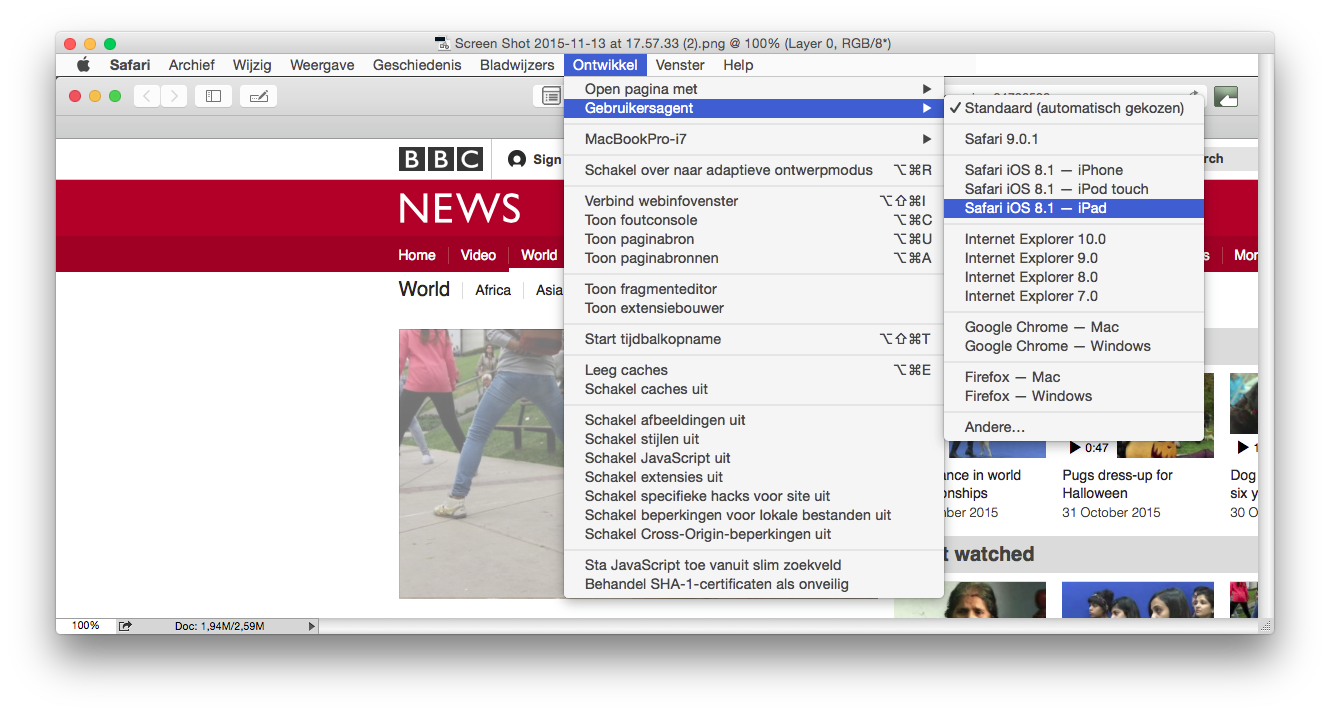Open the Safari application menu
This screenshot has width=1330, height=714.
(x=130, y=65)
